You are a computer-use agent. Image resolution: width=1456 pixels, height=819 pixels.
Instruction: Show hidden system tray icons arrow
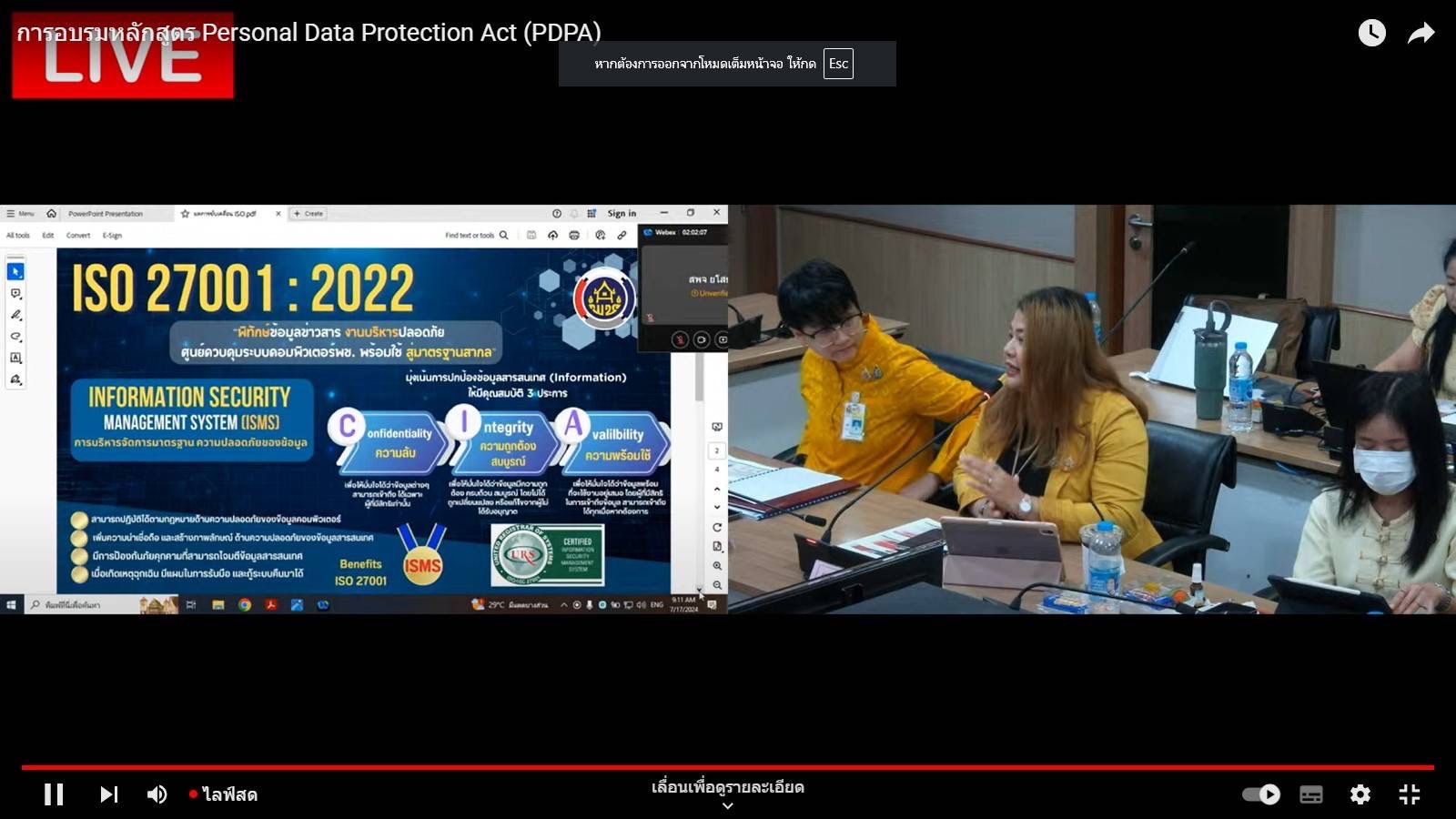(563, 604)
